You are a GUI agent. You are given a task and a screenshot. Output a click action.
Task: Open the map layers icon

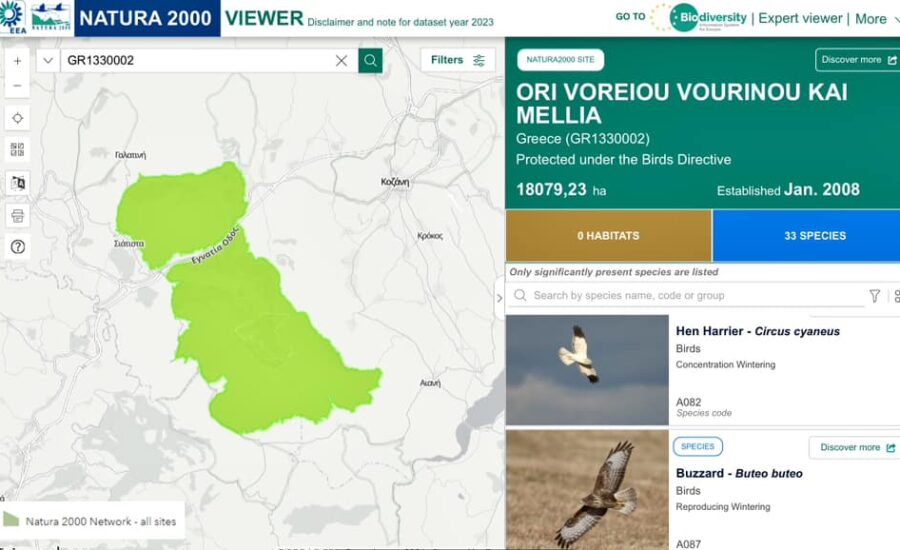pyautogui.click(x=18, y=183)
